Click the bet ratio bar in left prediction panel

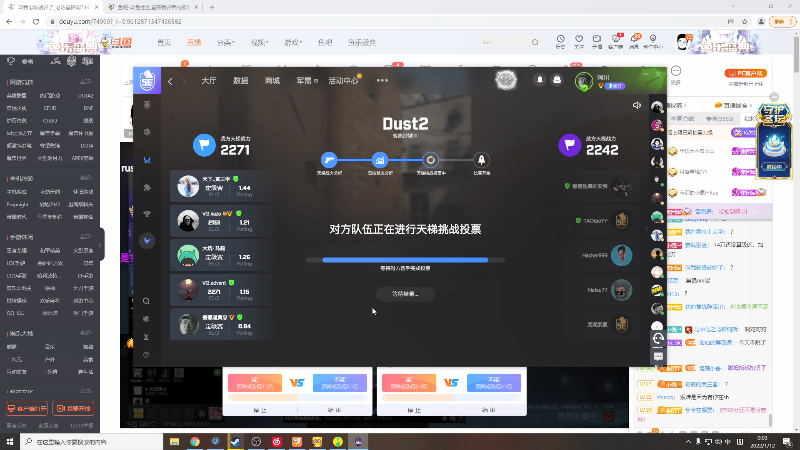point(297,397)
